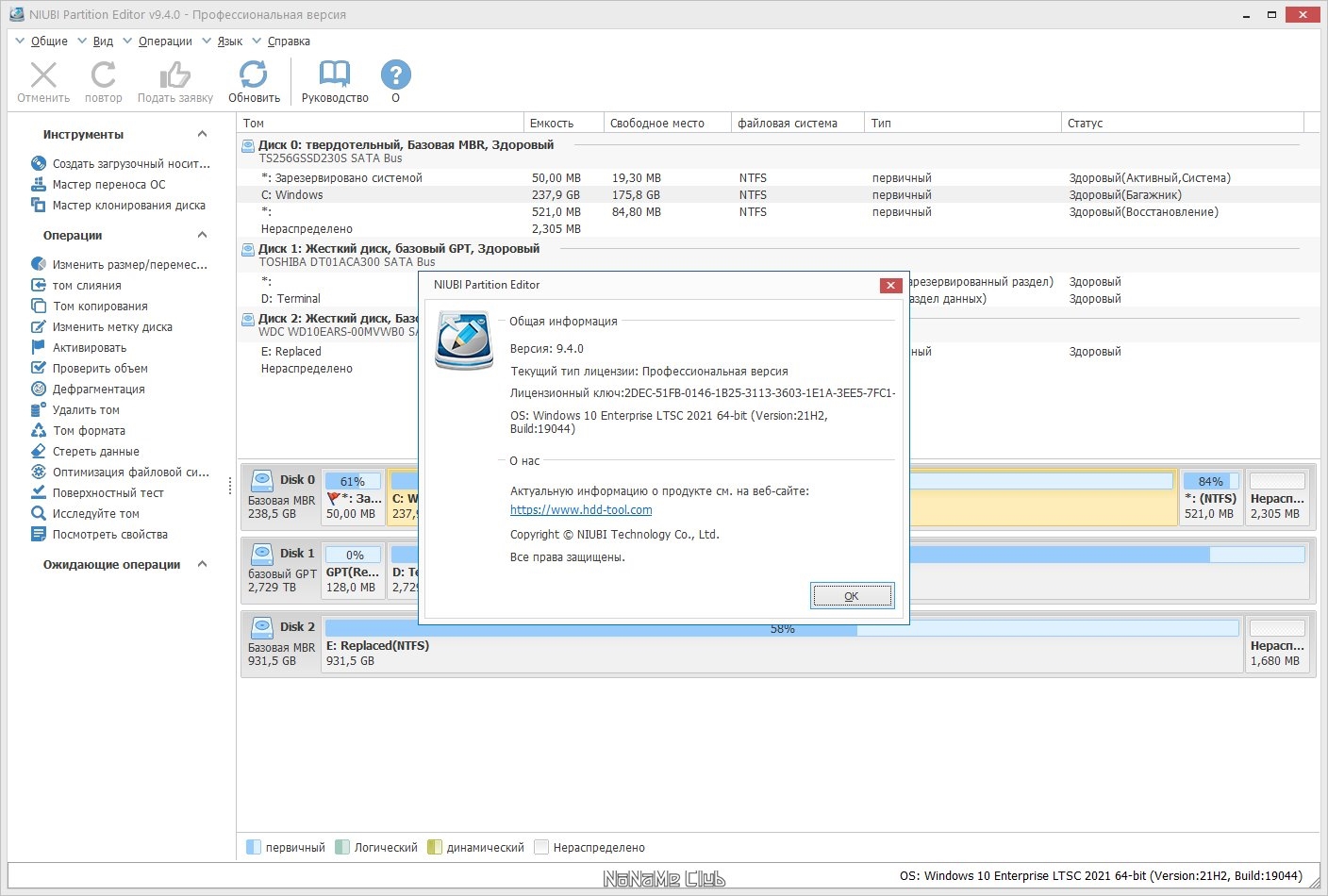Screen dimensions: 1328x896
Task: Collapse the Операции section chevron
Action: tap(202, 236)
